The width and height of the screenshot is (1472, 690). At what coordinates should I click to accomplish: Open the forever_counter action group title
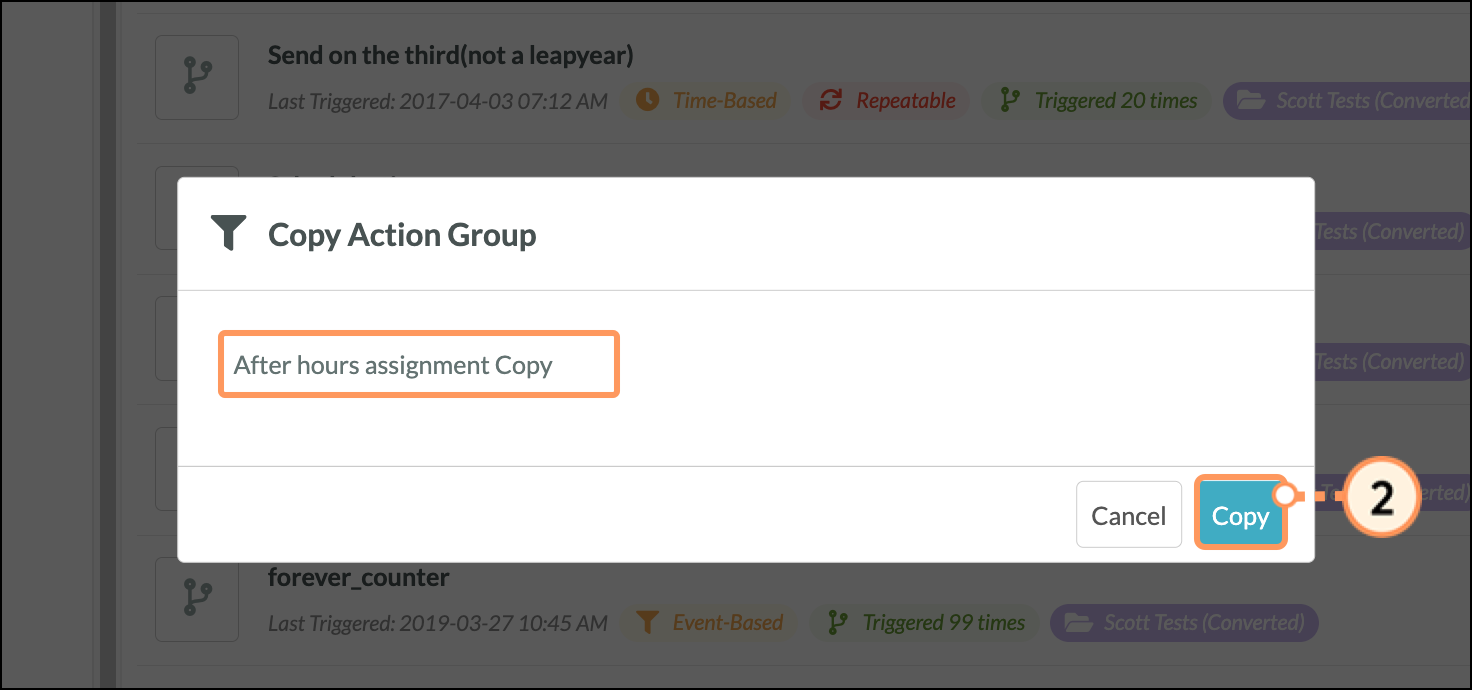click(358, 577)
